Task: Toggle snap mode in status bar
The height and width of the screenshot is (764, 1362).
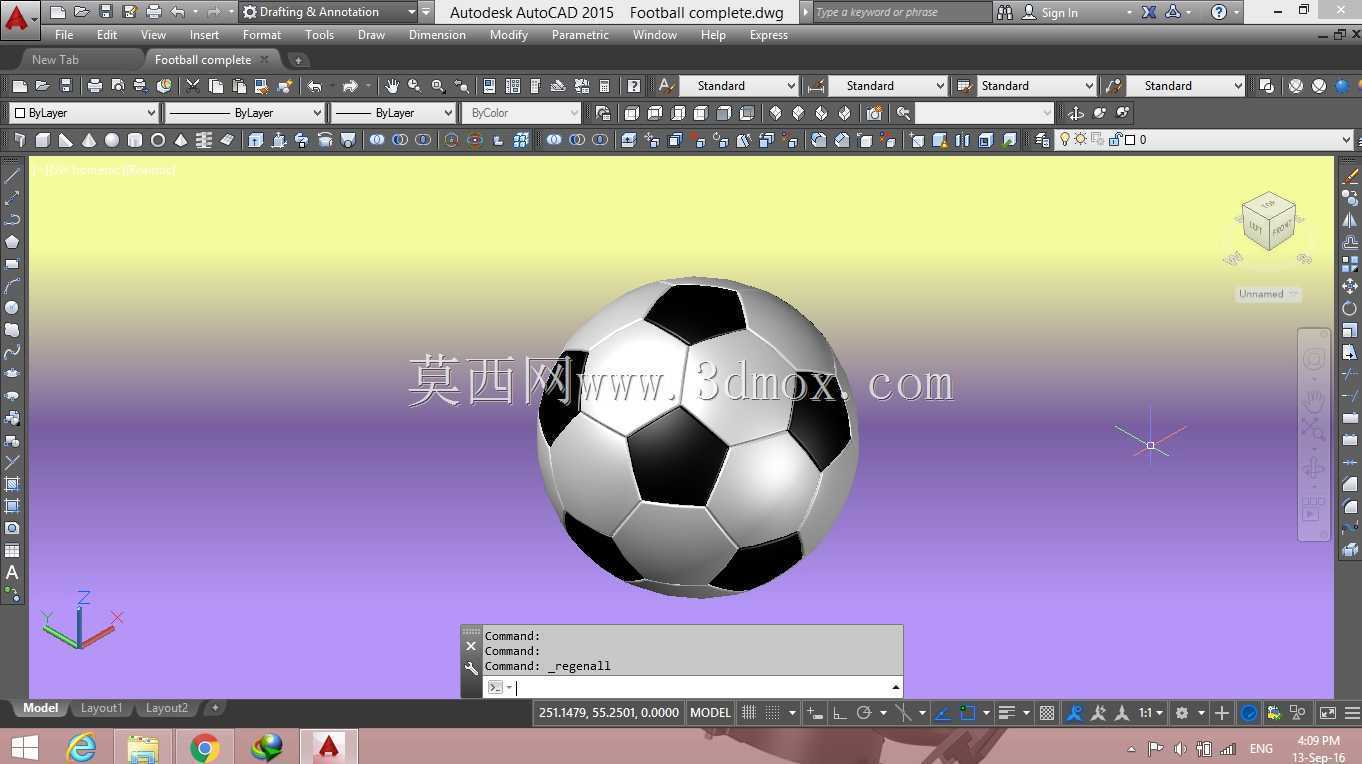Action: tap(773, 713)
